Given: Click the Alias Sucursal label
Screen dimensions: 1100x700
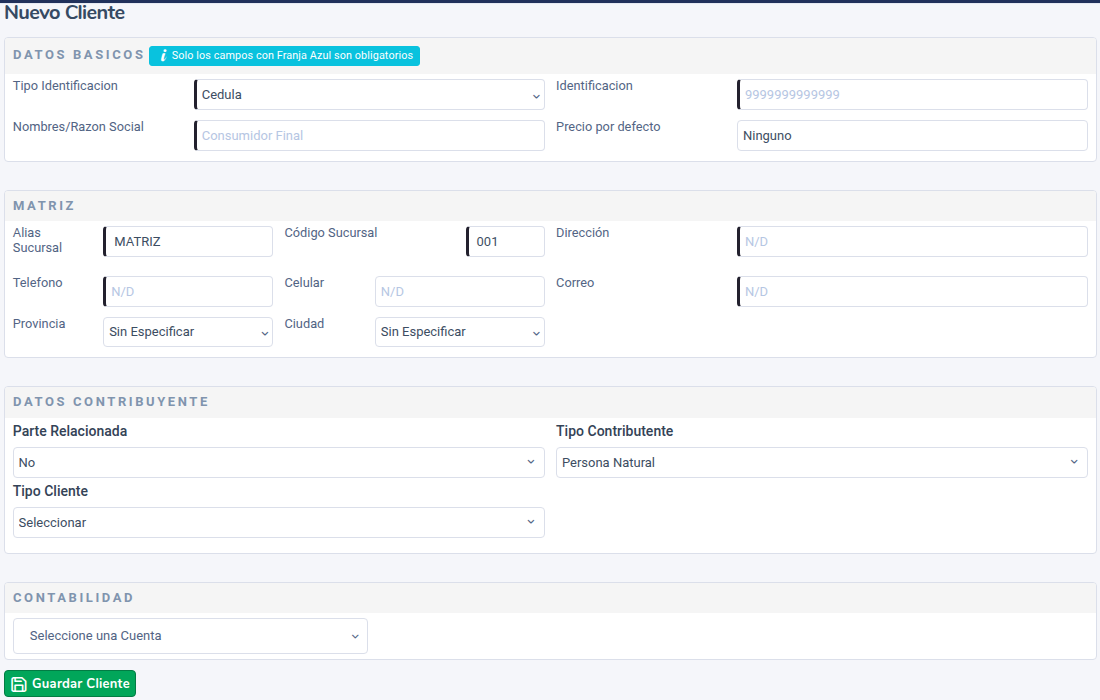Looking at the screenshot, I should click(37, 240).
